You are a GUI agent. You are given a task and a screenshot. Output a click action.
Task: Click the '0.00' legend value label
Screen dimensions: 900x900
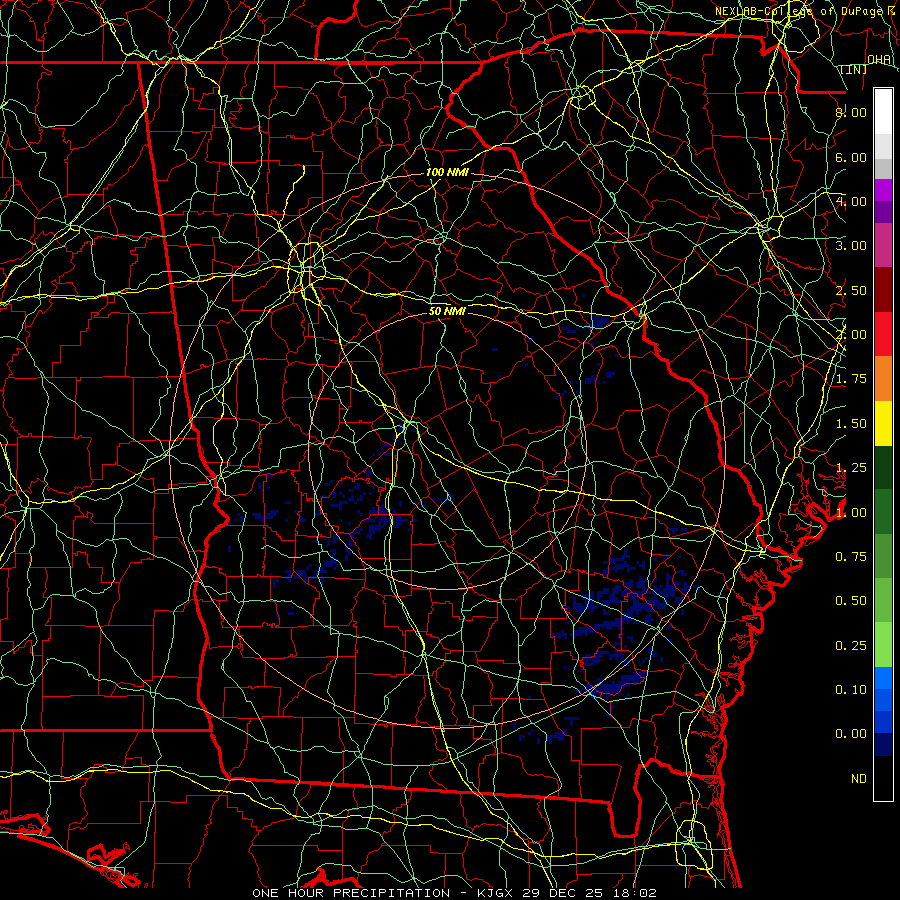[851, 734]
